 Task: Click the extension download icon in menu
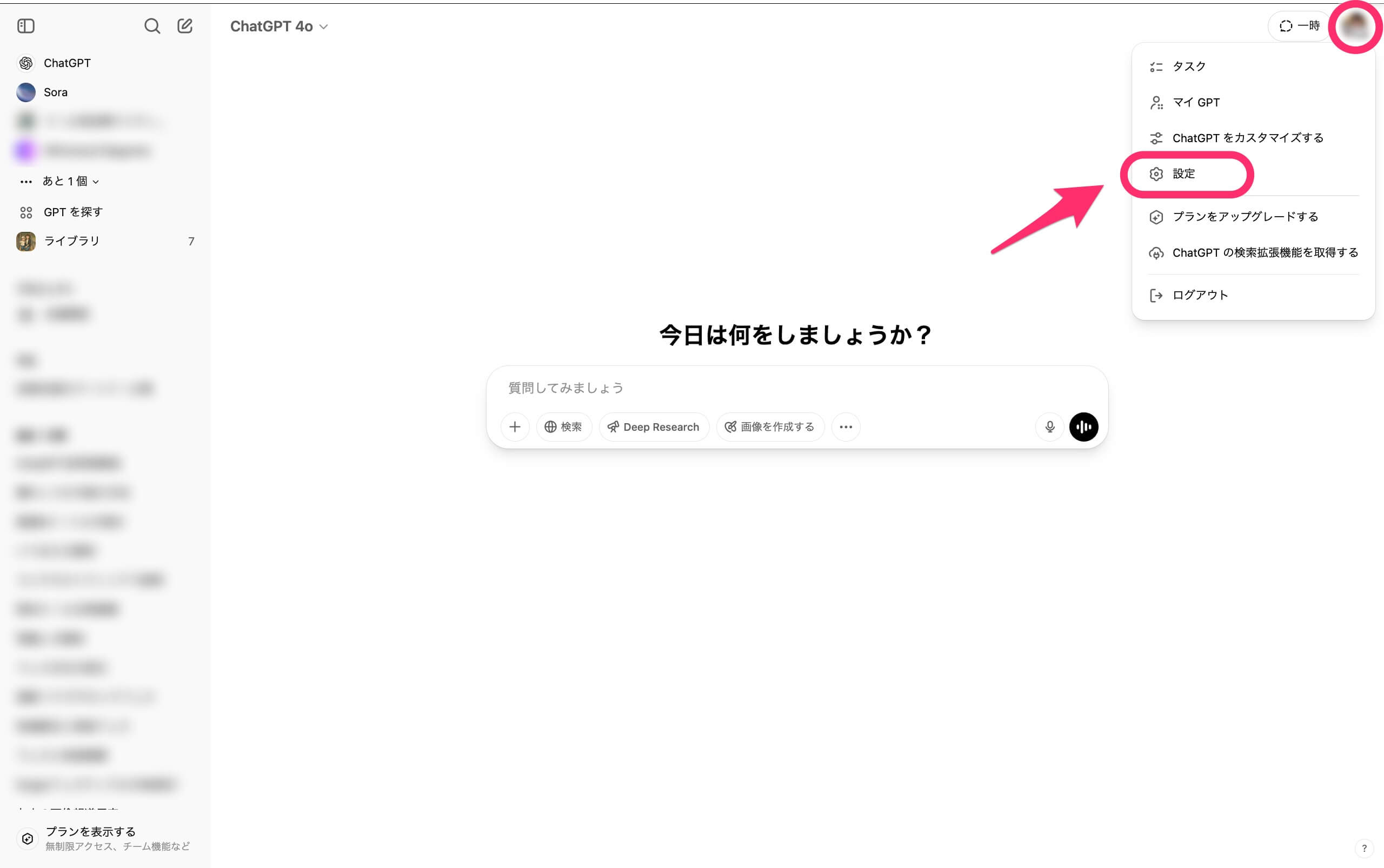pyautogui.click(x=1156, y=253)
